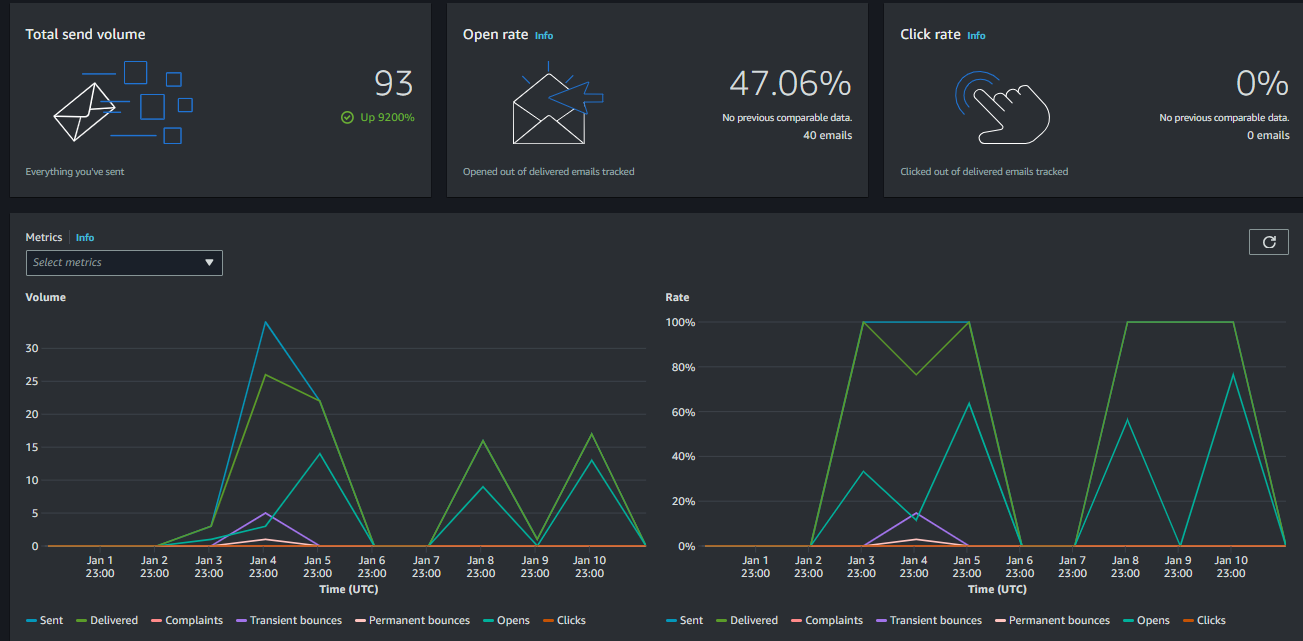Open the Select metrics dropdown
This screenshot has height=641, width=1303.
click(124, 262)
